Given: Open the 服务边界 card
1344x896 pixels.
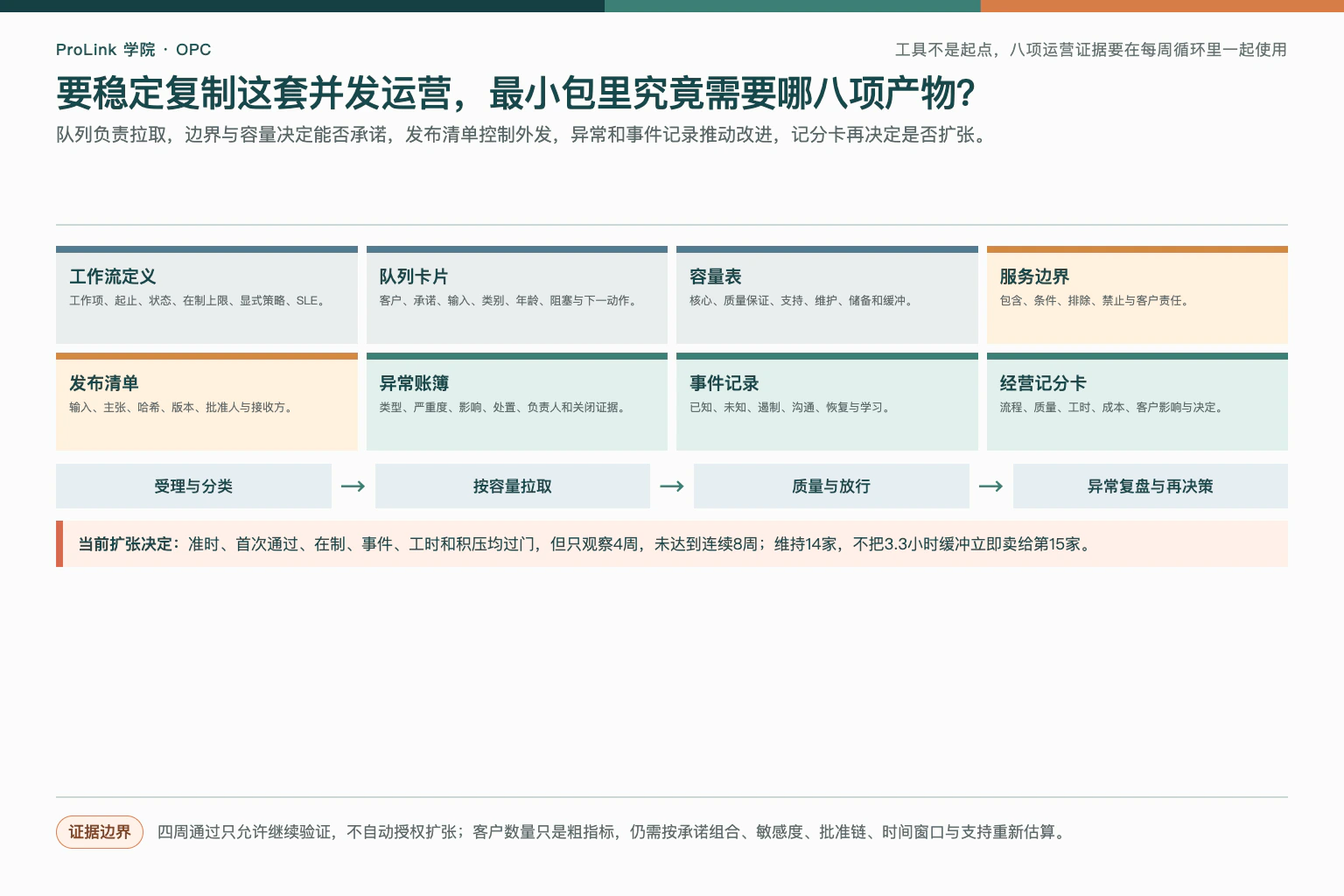Looking at the screenshot, I should point(1137,295).
